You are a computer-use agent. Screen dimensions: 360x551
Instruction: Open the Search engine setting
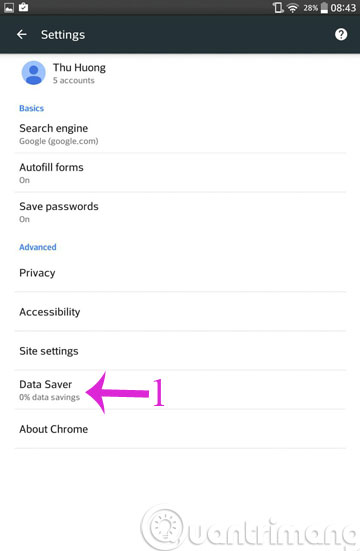point(180,134)
